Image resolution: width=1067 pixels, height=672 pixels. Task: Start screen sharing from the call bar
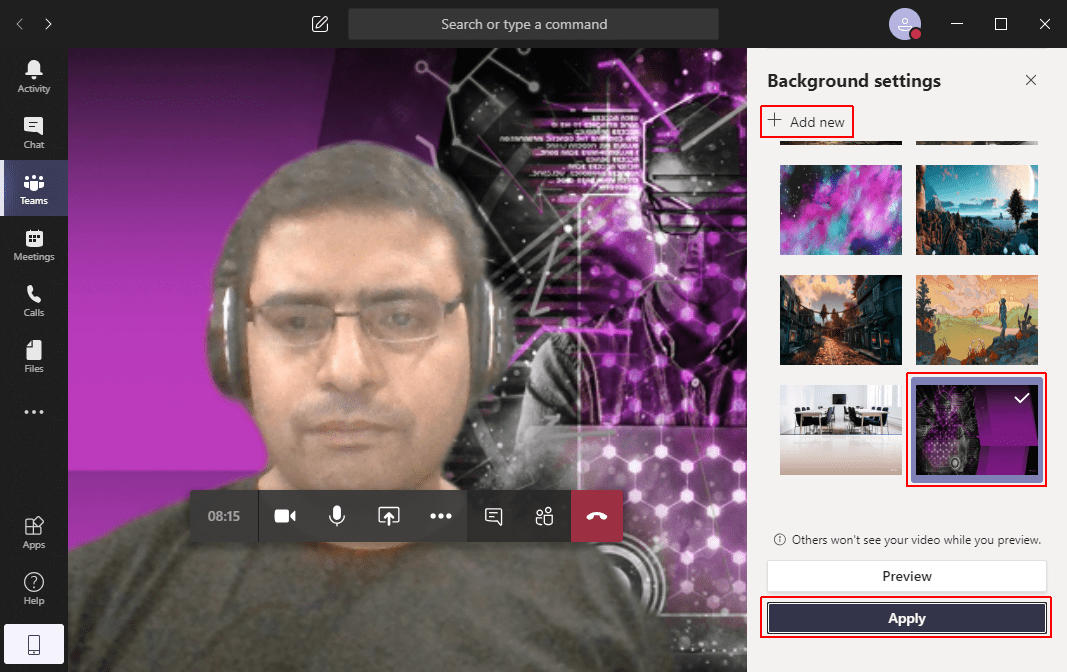click(x=389, y=516)
